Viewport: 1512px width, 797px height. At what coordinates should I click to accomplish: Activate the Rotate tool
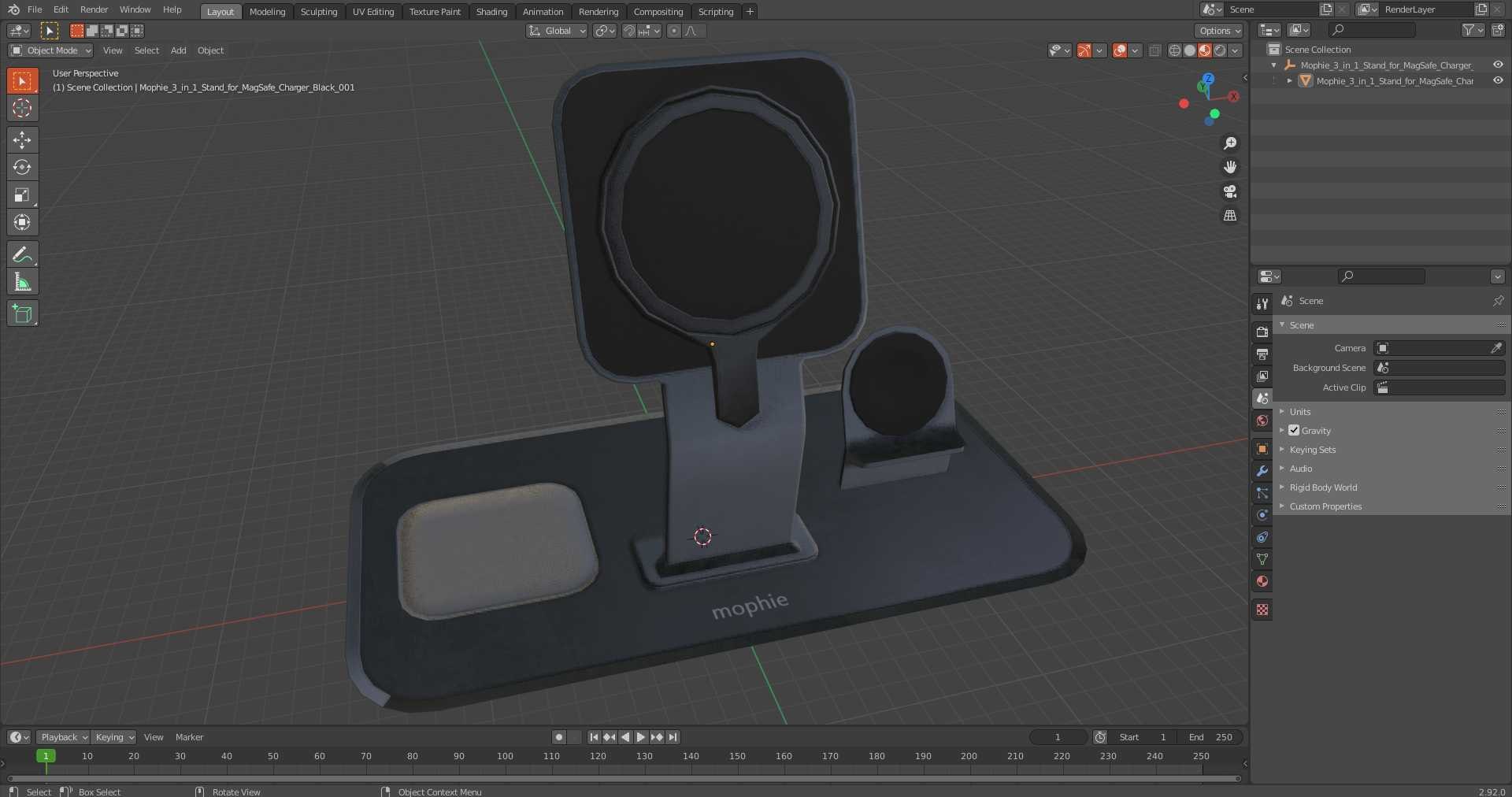pos(22,168)
